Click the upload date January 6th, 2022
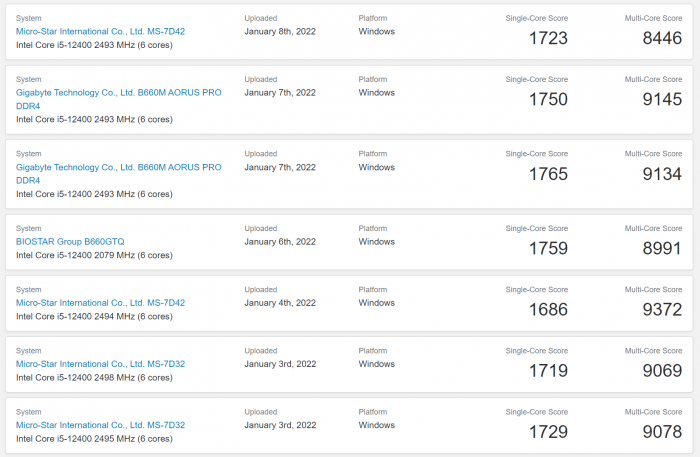700x457 pixels. 280,241
